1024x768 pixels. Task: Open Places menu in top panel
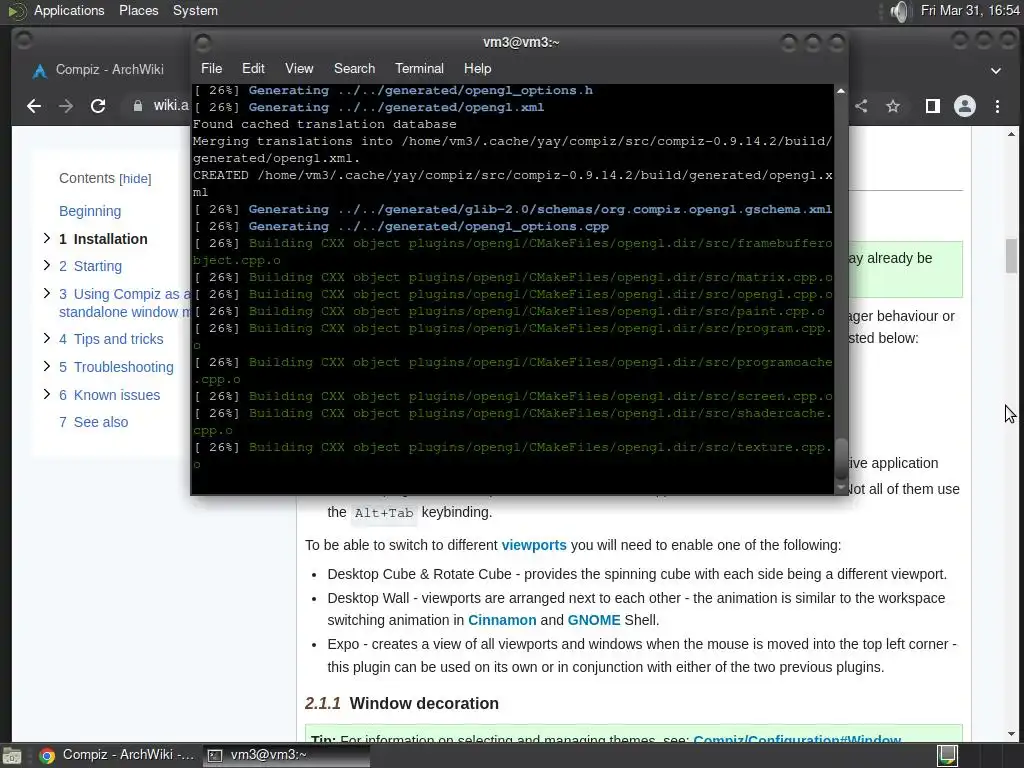tap(138, 10)
